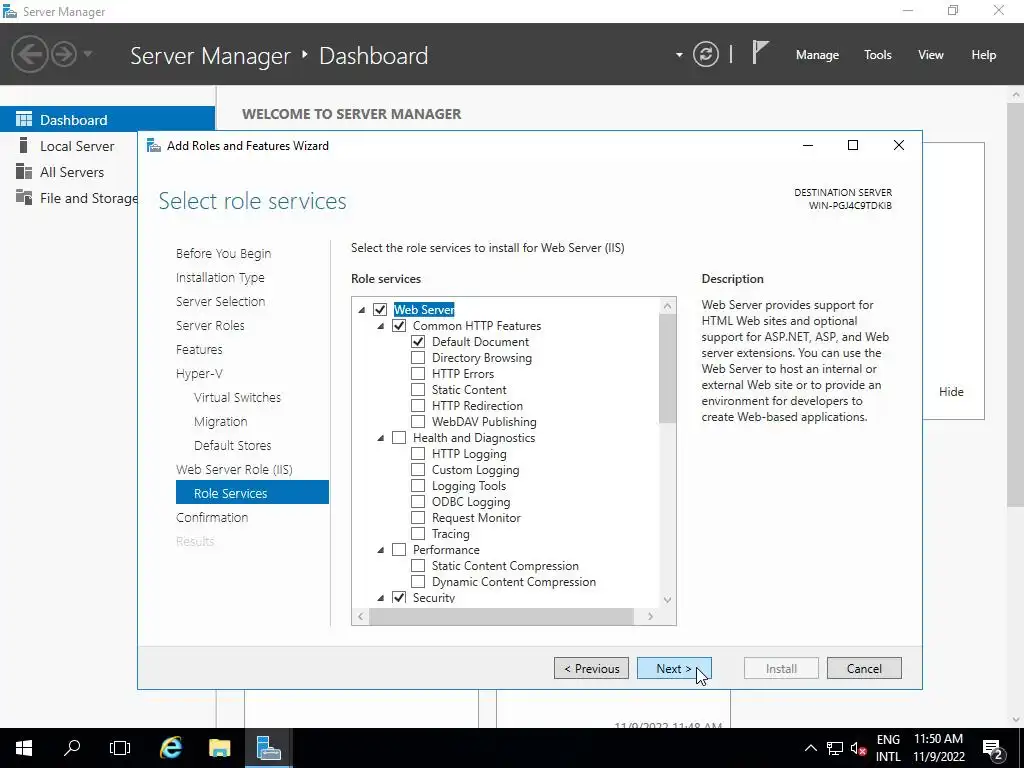The height and width of the screenshot is (768, 1024).
Task: Open the Action Center notifications
Action: click(993, 748)
